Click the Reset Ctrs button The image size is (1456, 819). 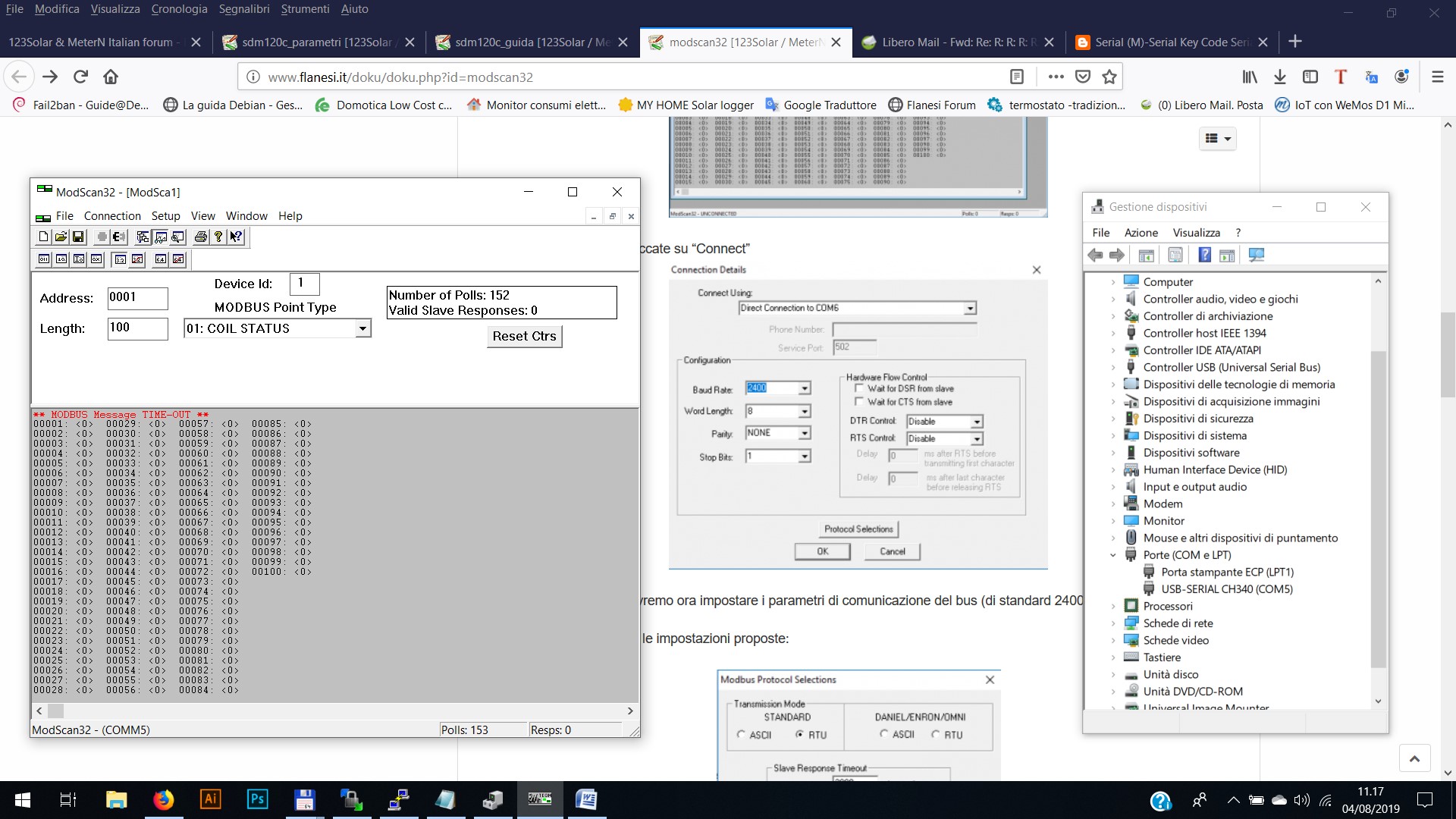[x=524, y=337]
